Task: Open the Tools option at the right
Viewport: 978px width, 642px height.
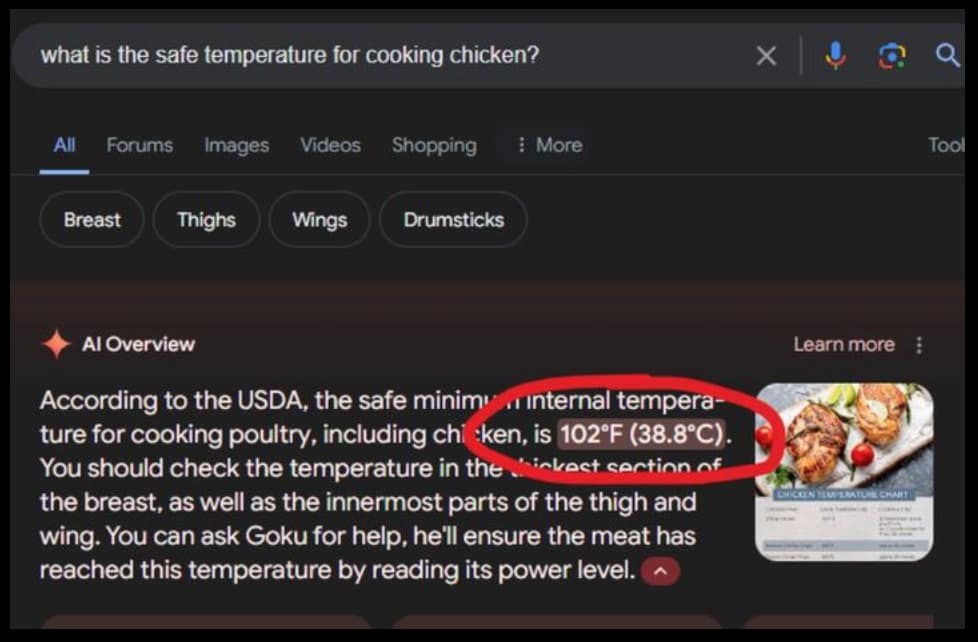Action: [x=946, y=145]
